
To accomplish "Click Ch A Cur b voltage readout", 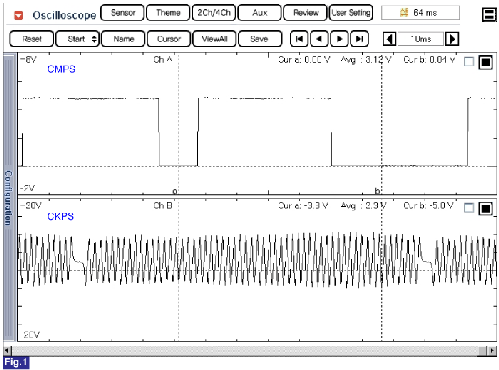I will point(429,60).
